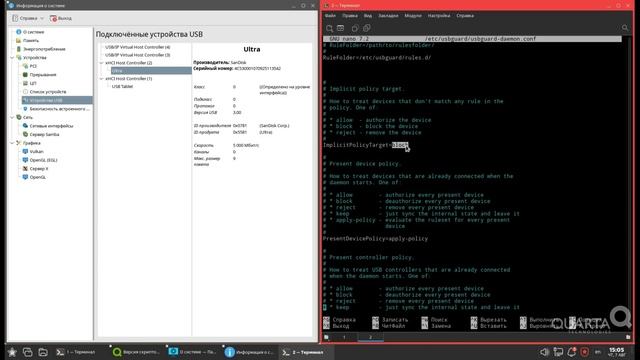Screen dimensions: 640x360
Task: Open Закладки menu in terminal window
Action: pyautogui.click(x=388, y=16)
